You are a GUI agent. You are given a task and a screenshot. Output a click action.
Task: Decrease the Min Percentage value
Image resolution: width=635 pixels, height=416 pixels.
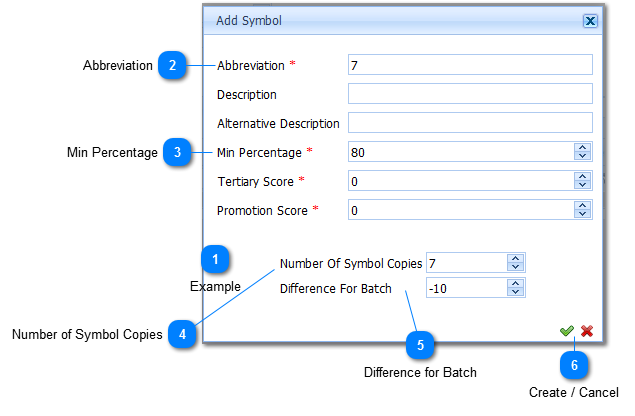(583, 156)
